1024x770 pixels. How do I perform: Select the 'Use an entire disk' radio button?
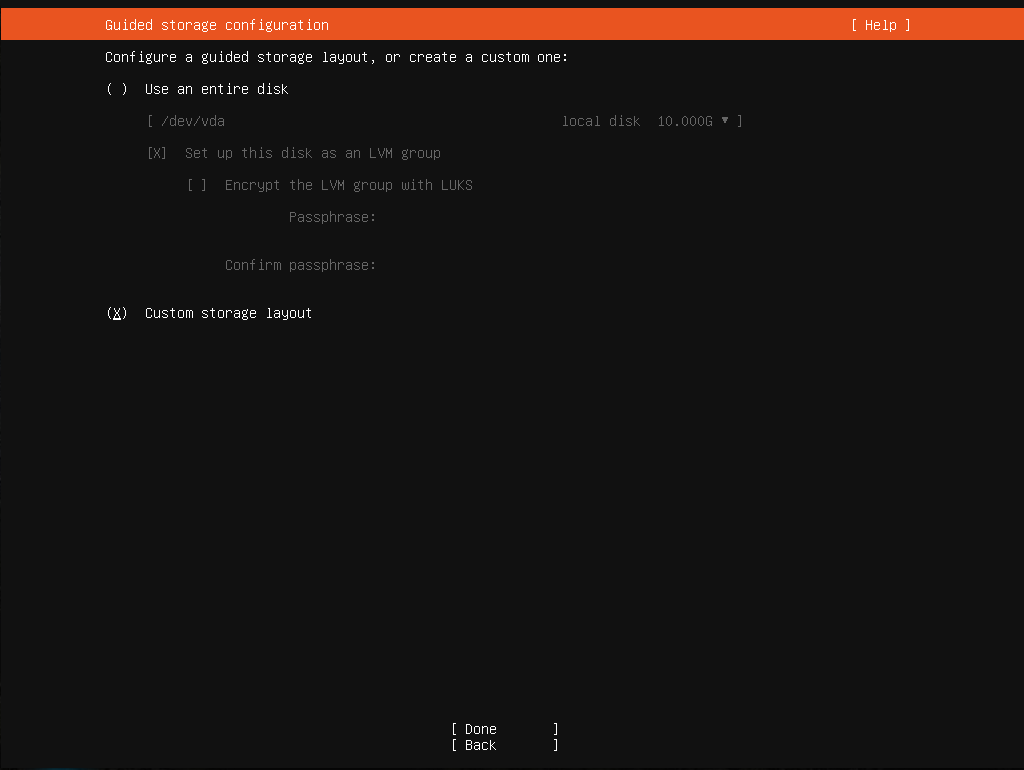pos(117,89)
